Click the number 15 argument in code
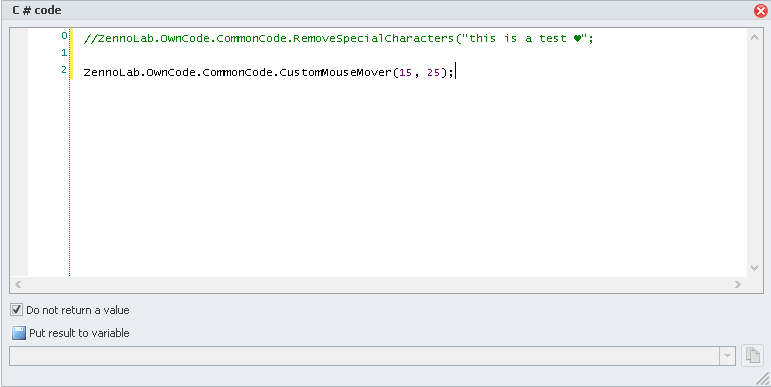Viewport: 771px width, 387px height. coord(405,73)
